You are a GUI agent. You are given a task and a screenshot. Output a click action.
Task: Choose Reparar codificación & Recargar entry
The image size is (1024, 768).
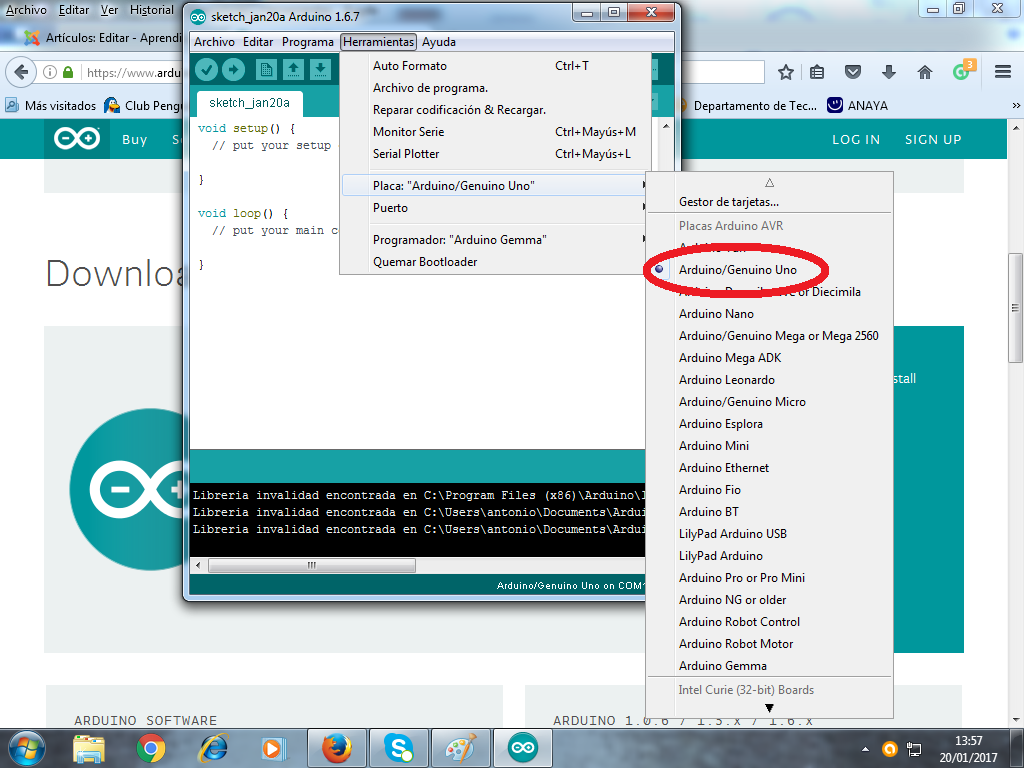pos(495,110)
